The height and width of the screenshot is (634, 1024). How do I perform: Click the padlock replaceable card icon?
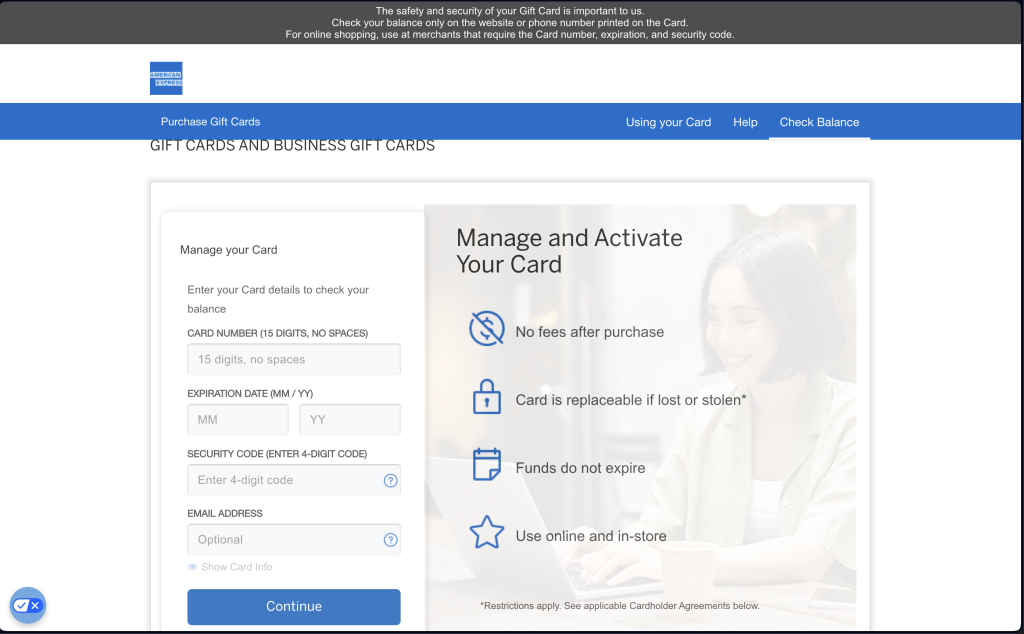(x=487, y=396)
